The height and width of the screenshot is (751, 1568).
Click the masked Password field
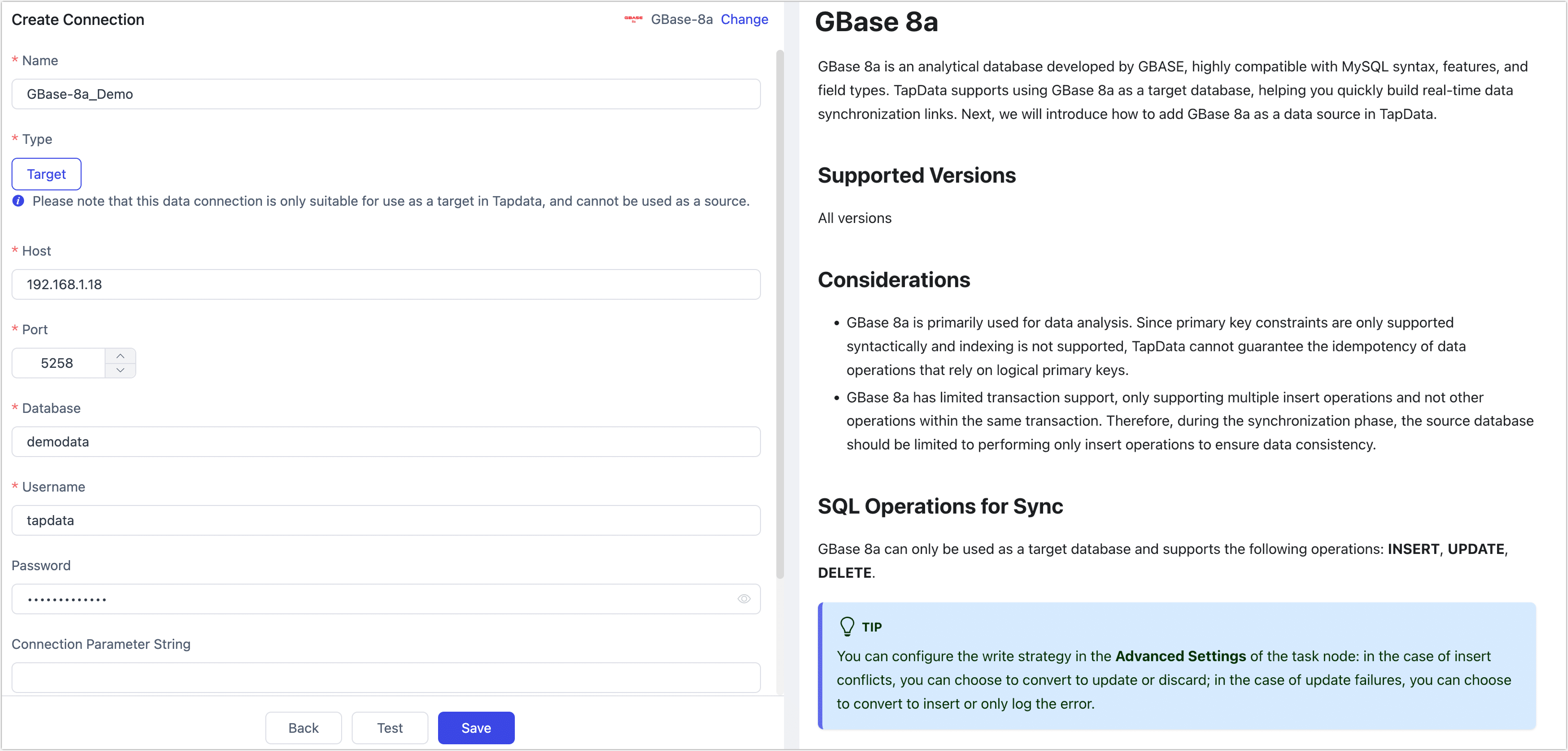pyautogui.click(x=365, y=599)
